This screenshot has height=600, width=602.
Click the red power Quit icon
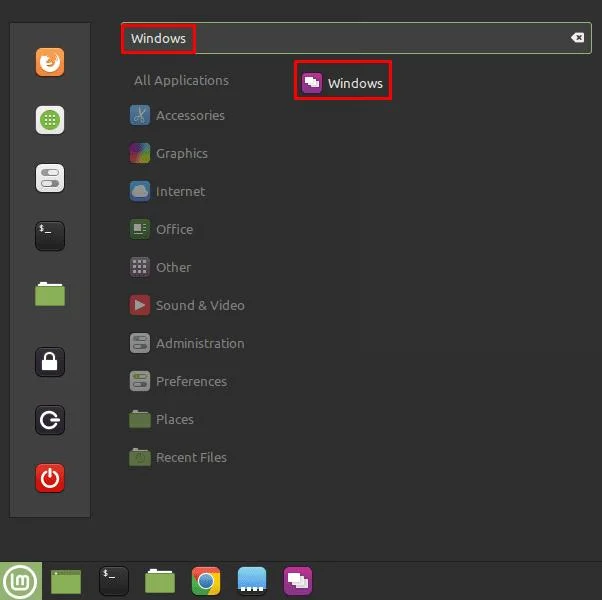click(x=50, y=478)
